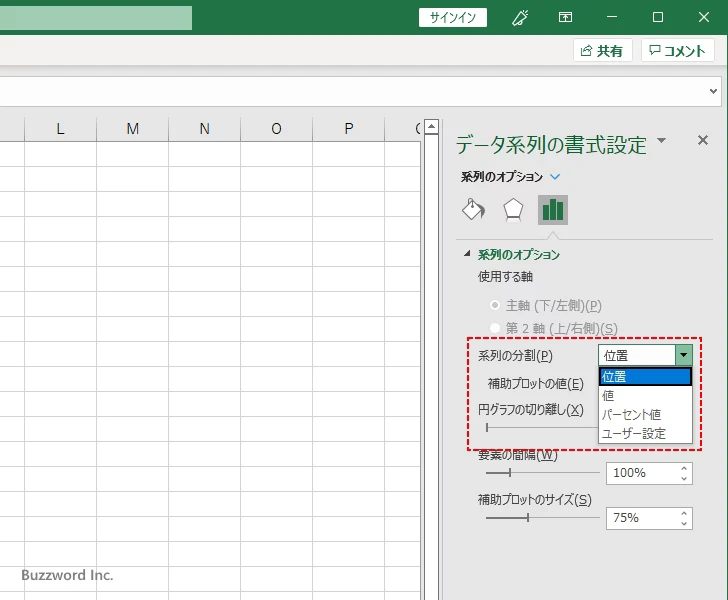Click the サインイン button

coord(453,18)
